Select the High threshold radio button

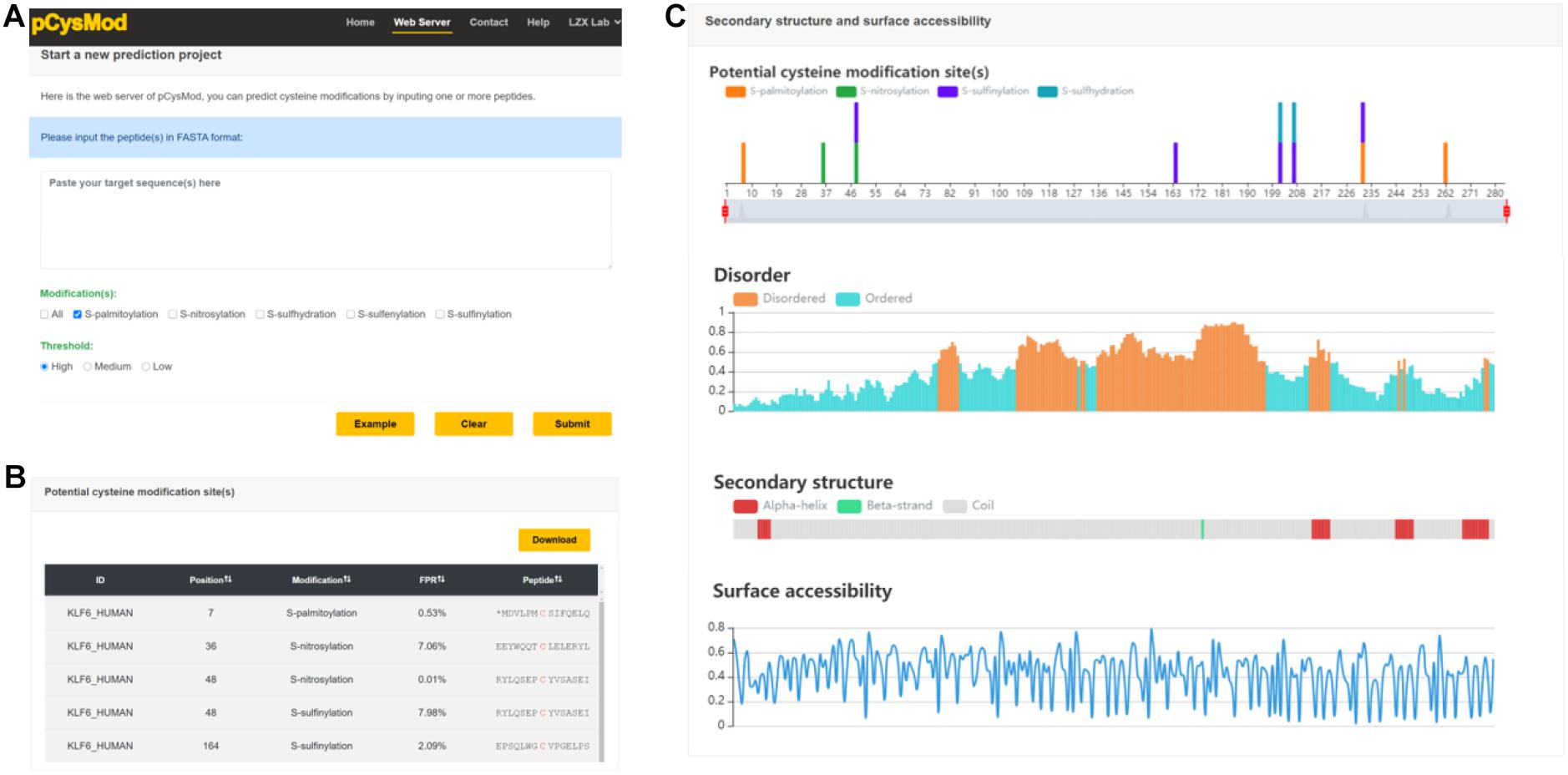[x=44, y=367]
